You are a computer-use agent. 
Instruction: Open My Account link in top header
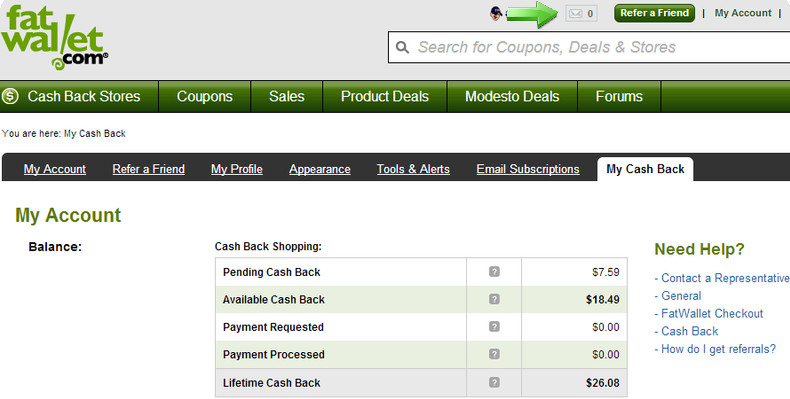(x=743, y=13)
